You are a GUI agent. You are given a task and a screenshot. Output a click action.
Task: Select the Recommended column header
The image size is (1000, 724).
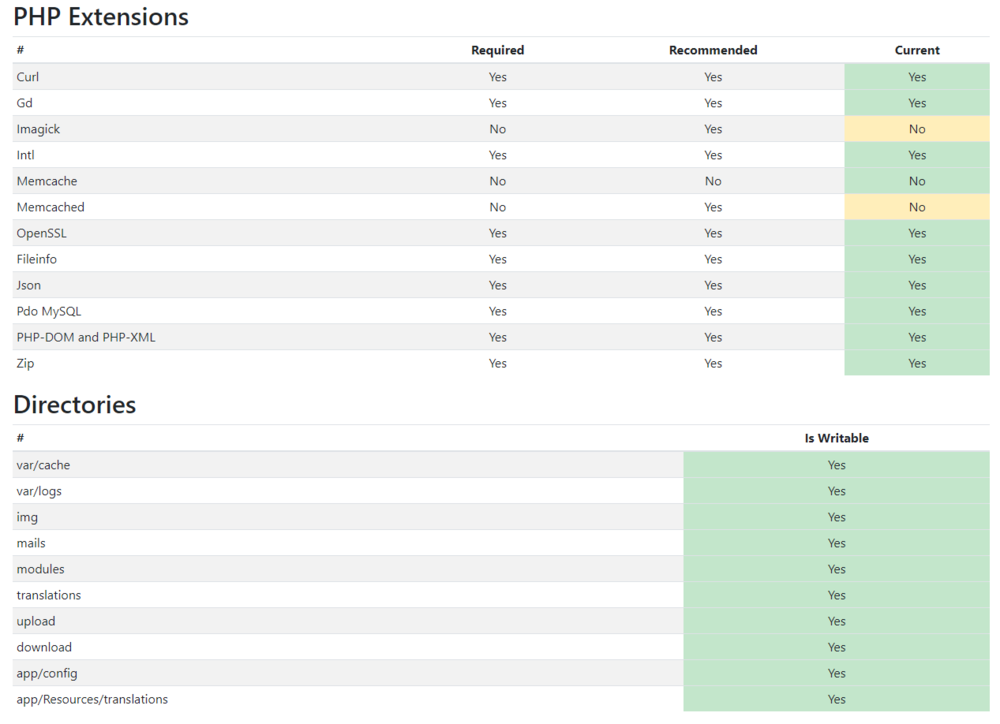pos(713,50)
